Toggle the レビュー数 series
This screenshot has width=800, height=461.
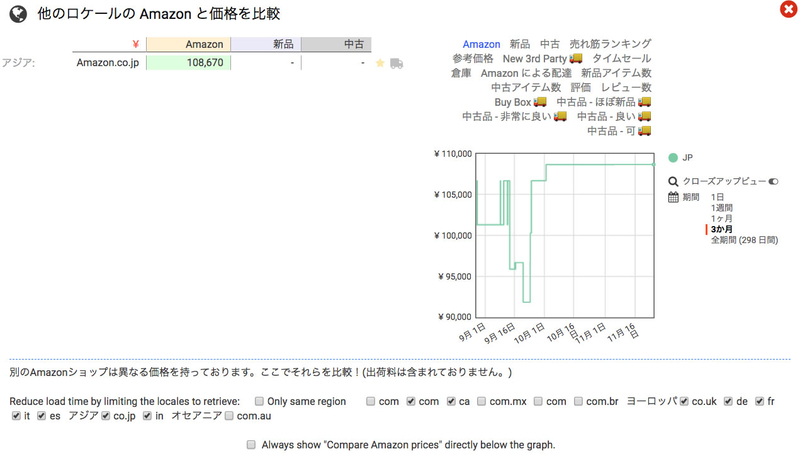[x=626, y=88]
